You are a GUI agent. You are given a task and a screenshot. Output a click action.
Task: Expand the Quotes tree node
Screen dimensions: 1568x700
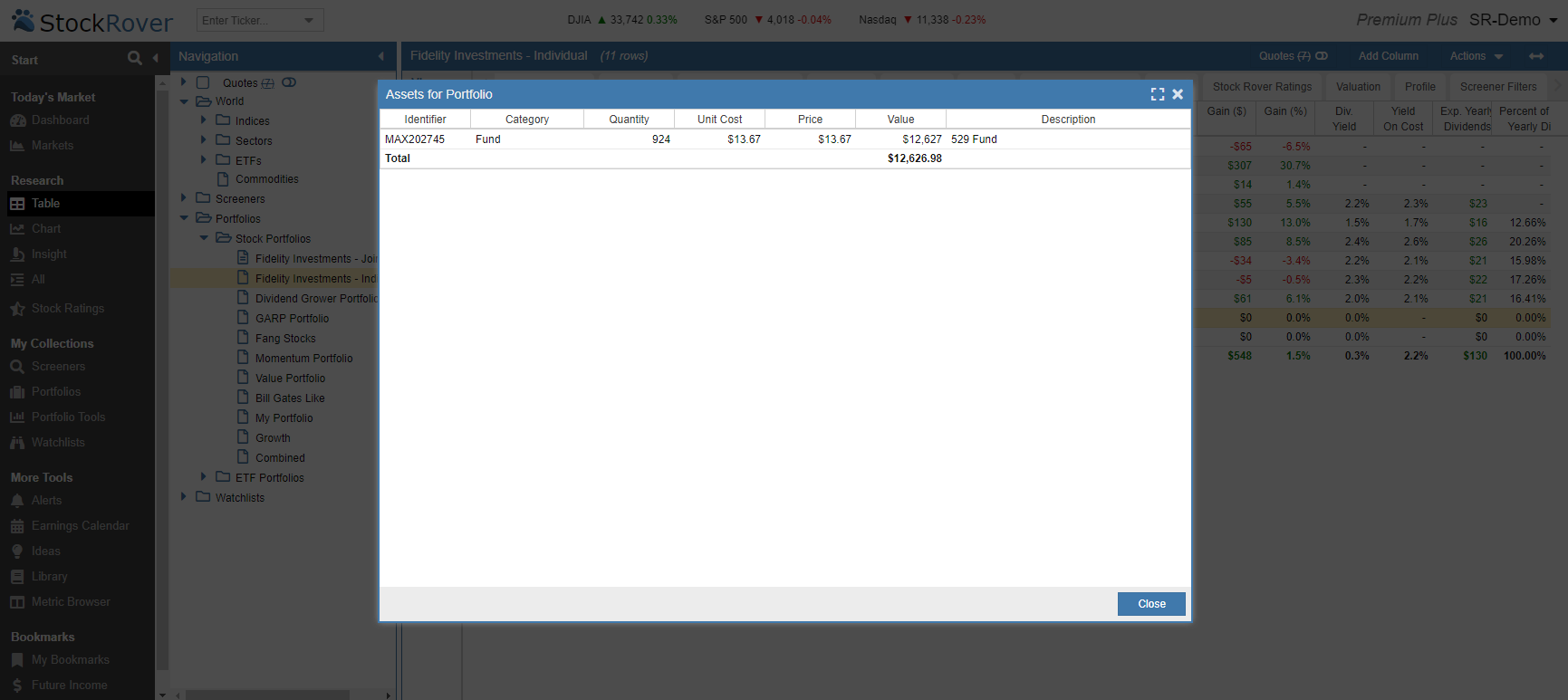[184, 82]
